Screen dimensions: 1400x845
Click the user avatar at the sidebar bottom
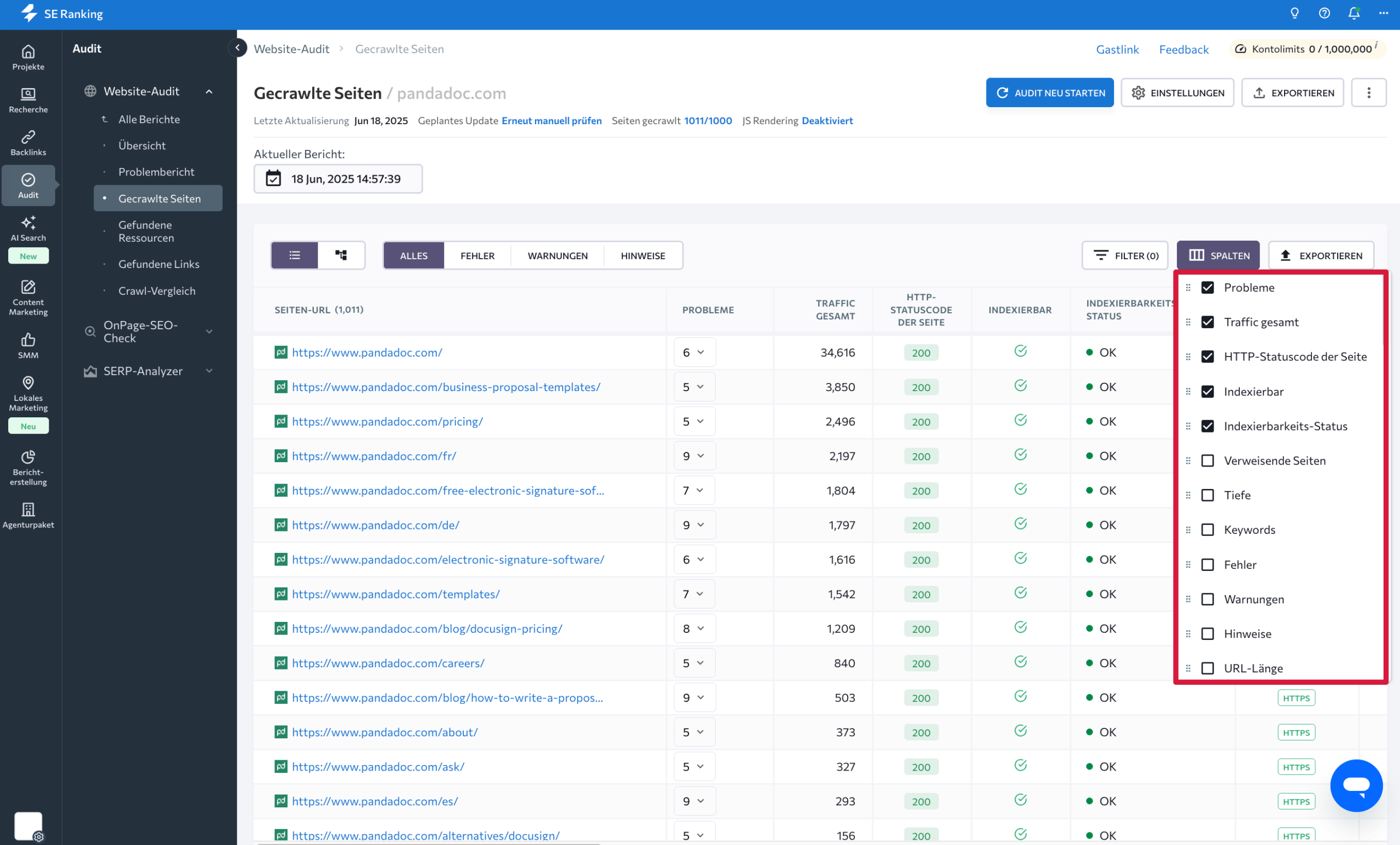coord(28,826)
